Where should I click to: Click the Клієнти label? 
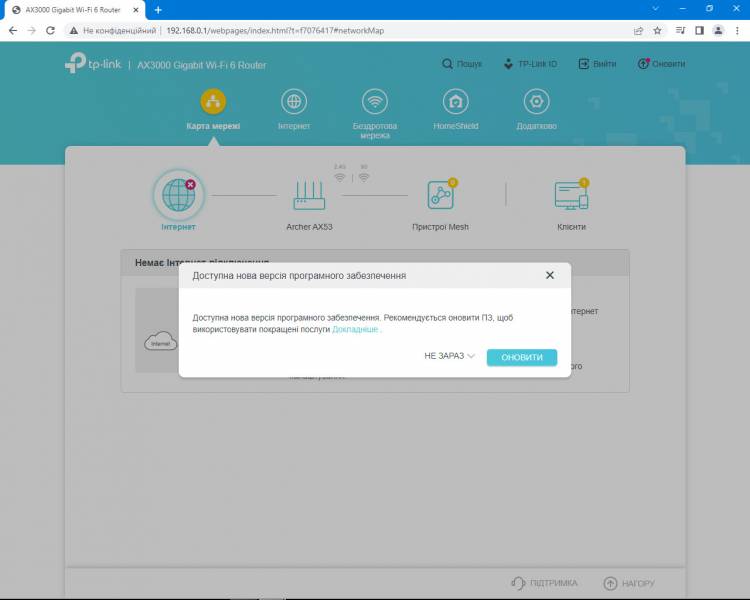(572, 227)
